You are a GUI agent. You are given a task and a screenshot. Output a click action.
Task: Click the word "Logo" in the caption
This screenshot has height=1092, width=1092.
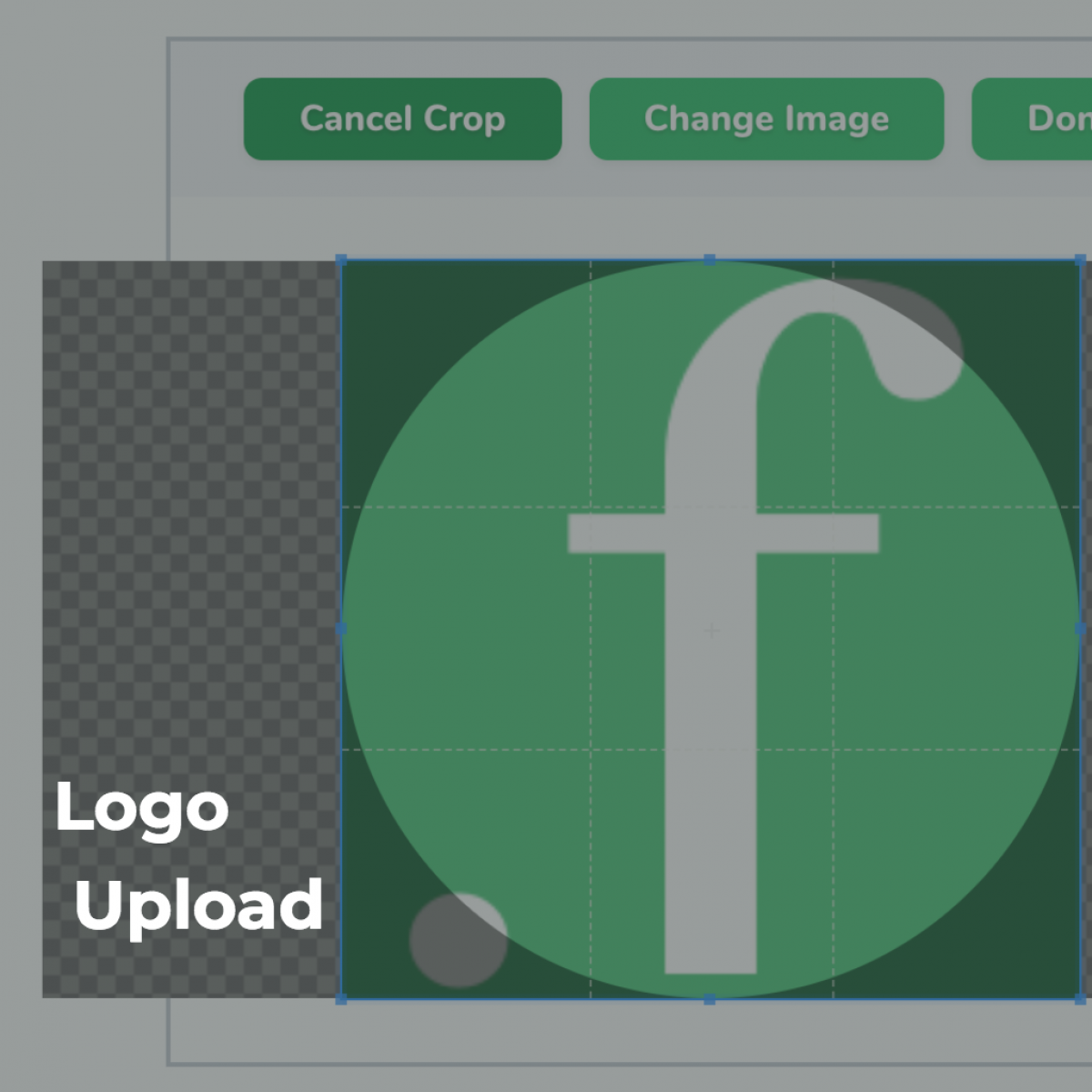142,808
